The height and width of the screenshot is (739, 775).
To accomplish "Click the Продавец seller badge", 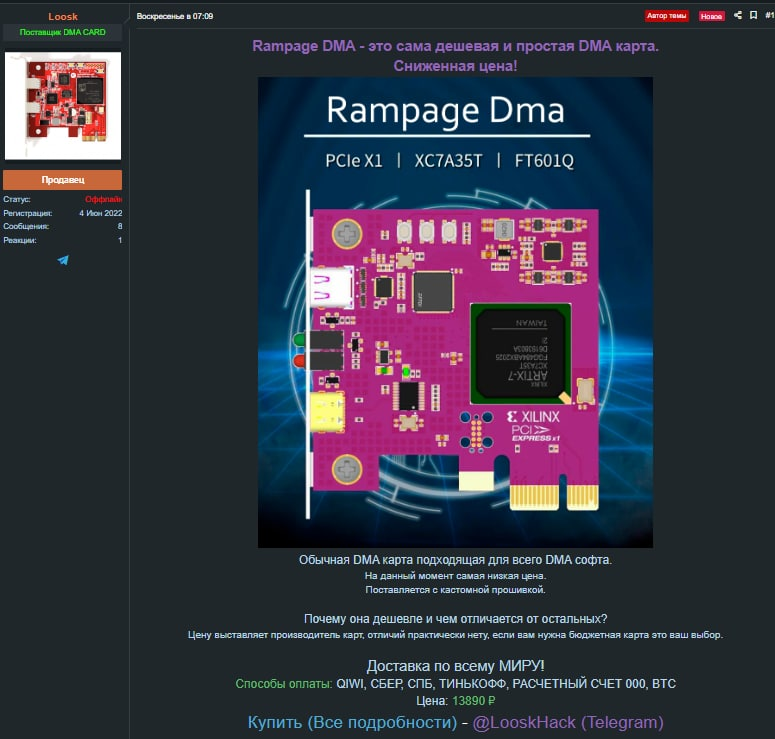I will point(63,180).
